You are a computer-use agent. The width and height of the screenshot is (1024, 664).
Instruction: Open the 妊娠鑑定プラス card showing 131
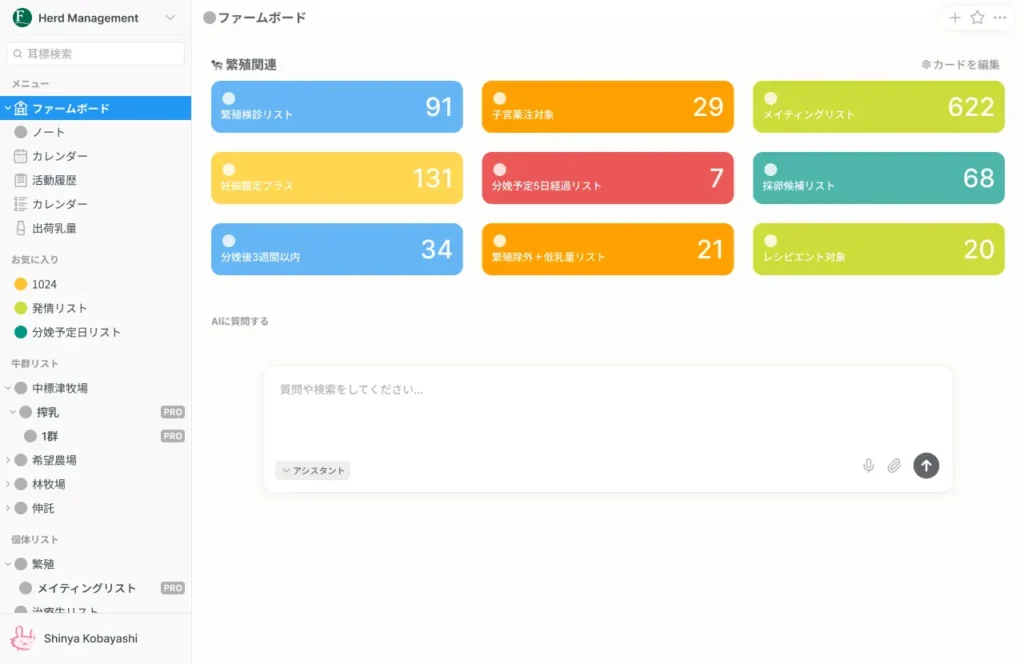pyautogui.click(x=336, y=177)
